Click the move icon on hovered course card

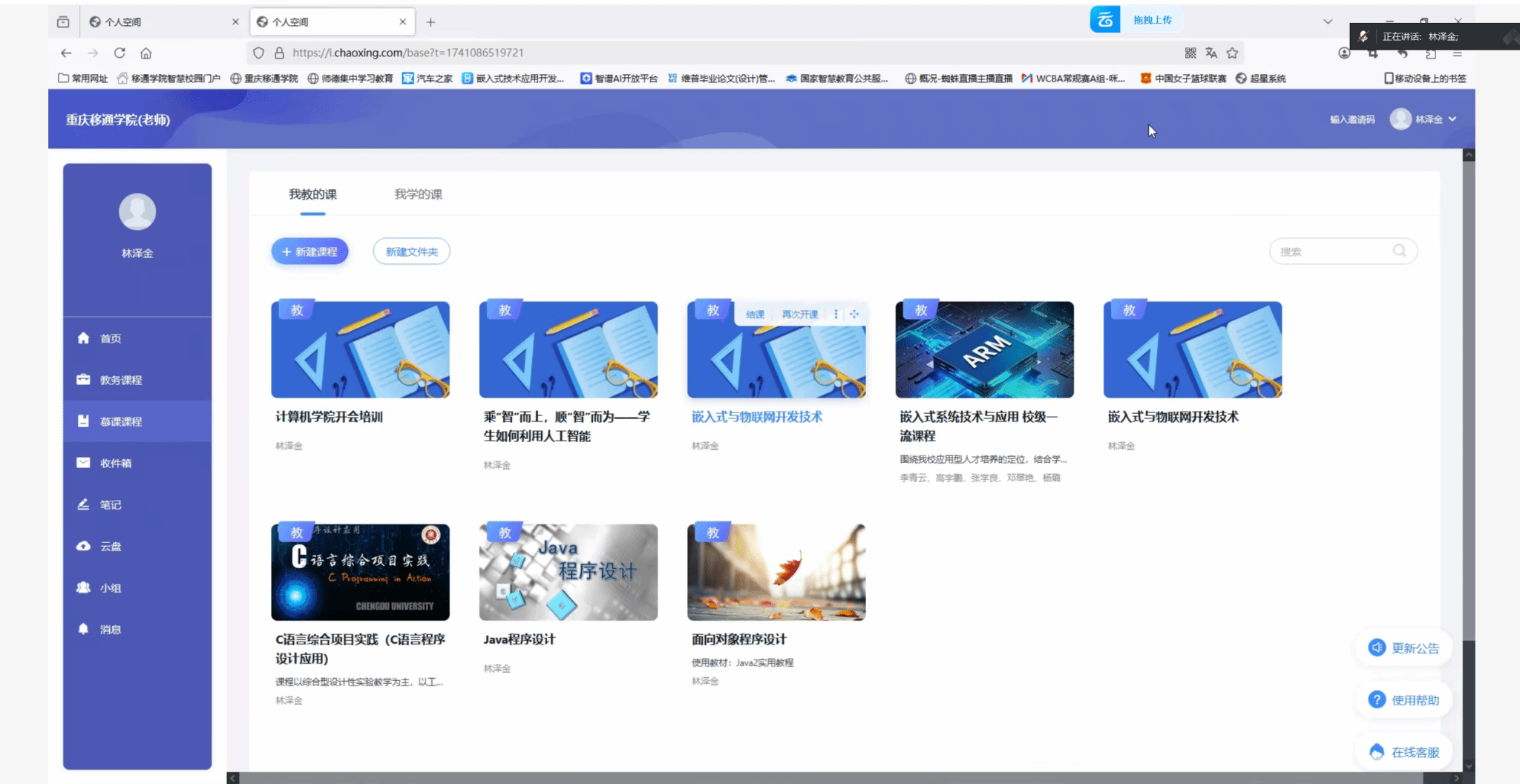click(854, 314)
